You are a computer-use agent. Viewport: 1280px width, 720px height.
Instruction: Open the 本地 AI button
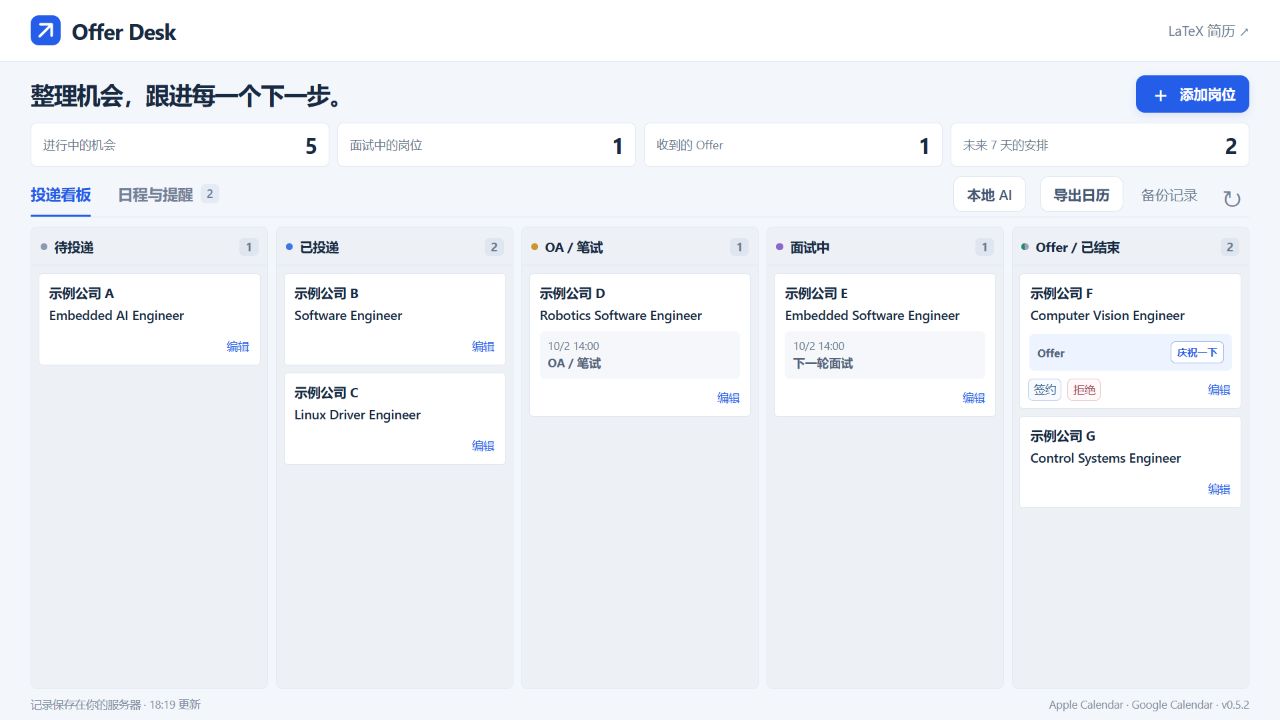[x=989, y=195]
